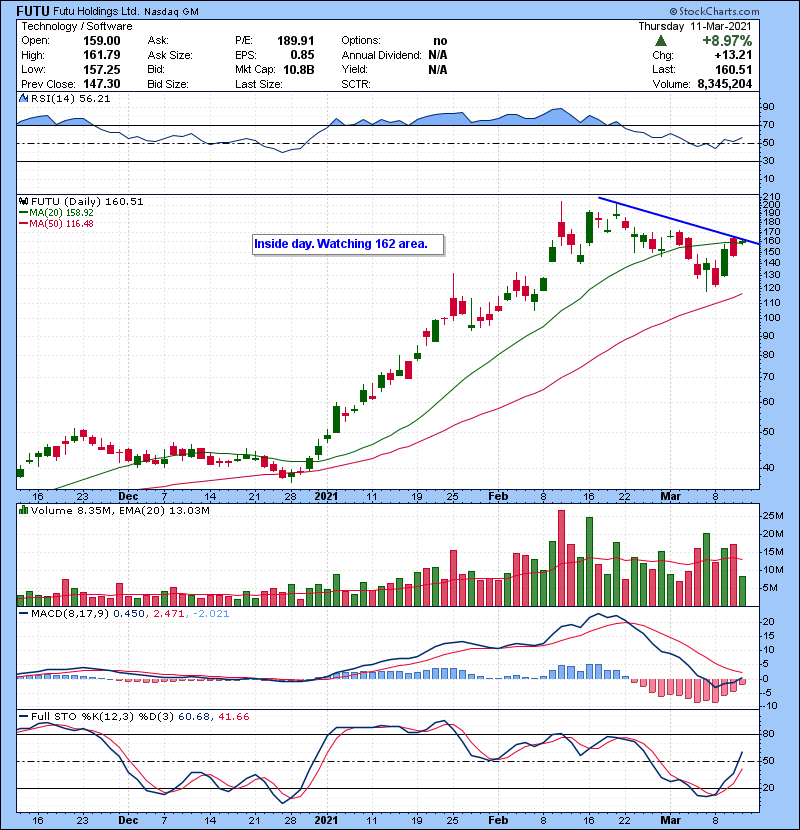
Task: Click the blue descending trendline on price chart
Action: pos(679,221)
